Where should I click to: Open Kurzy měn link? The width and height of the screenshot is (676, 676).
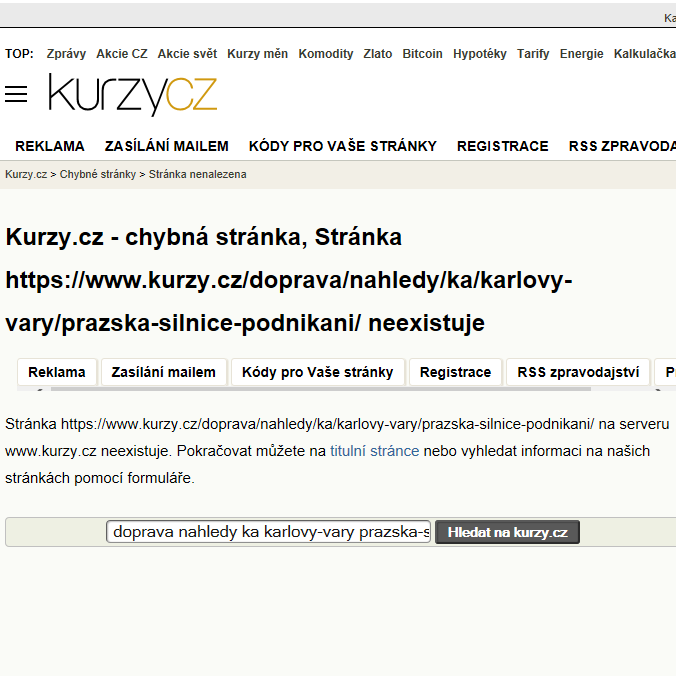point(257,54)
